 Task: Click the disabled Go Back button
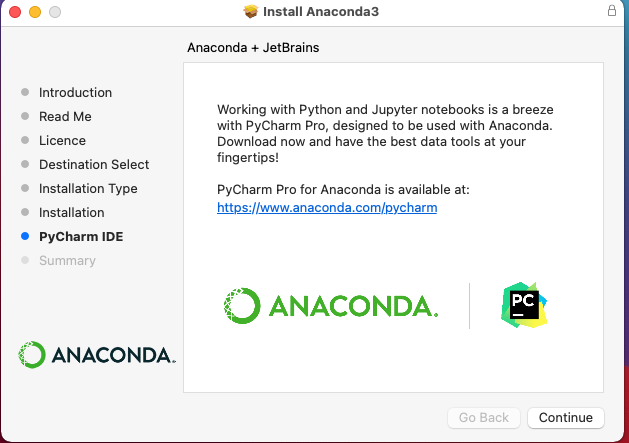pos(484,418)
